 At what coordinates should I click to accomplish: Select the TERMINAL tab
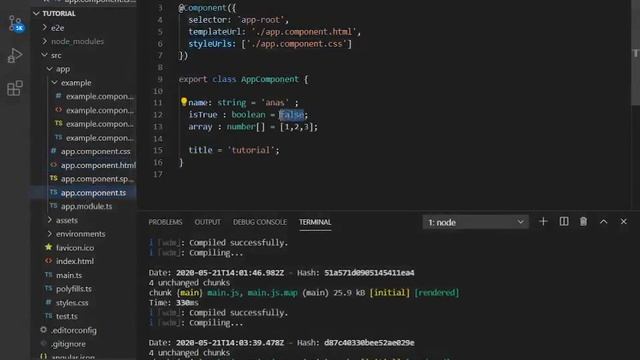coord(315,222)
